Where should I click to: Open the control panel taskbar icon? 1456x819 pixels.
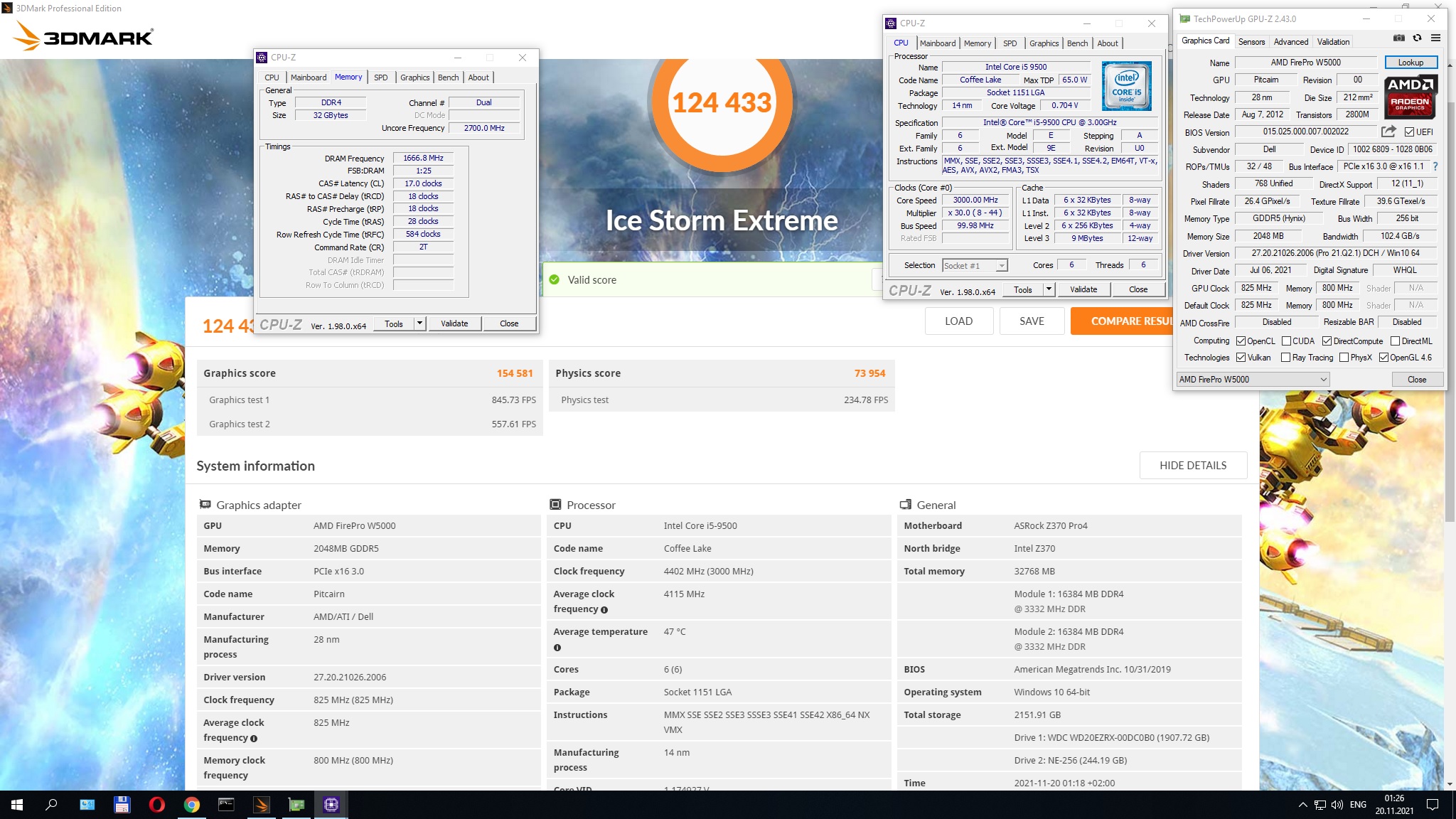[87, 805]
